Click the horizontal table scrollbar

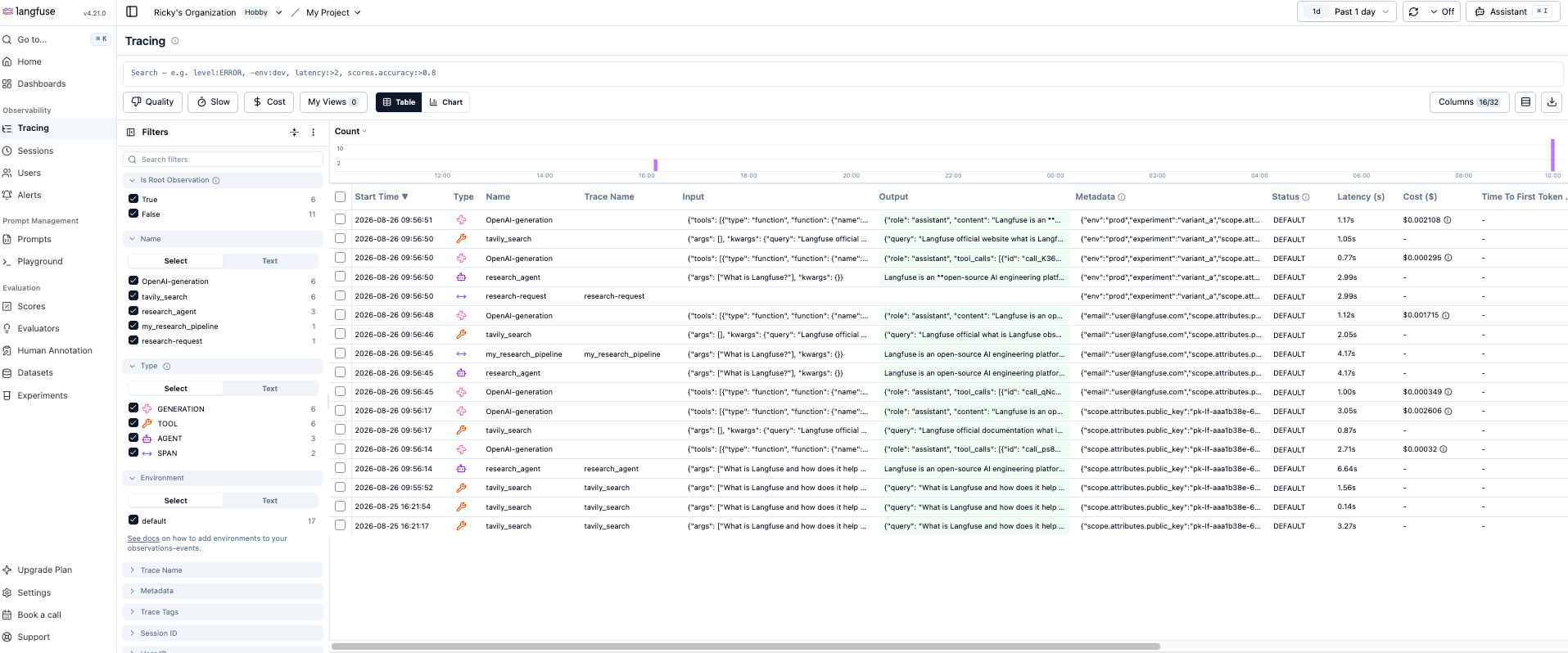745,646
